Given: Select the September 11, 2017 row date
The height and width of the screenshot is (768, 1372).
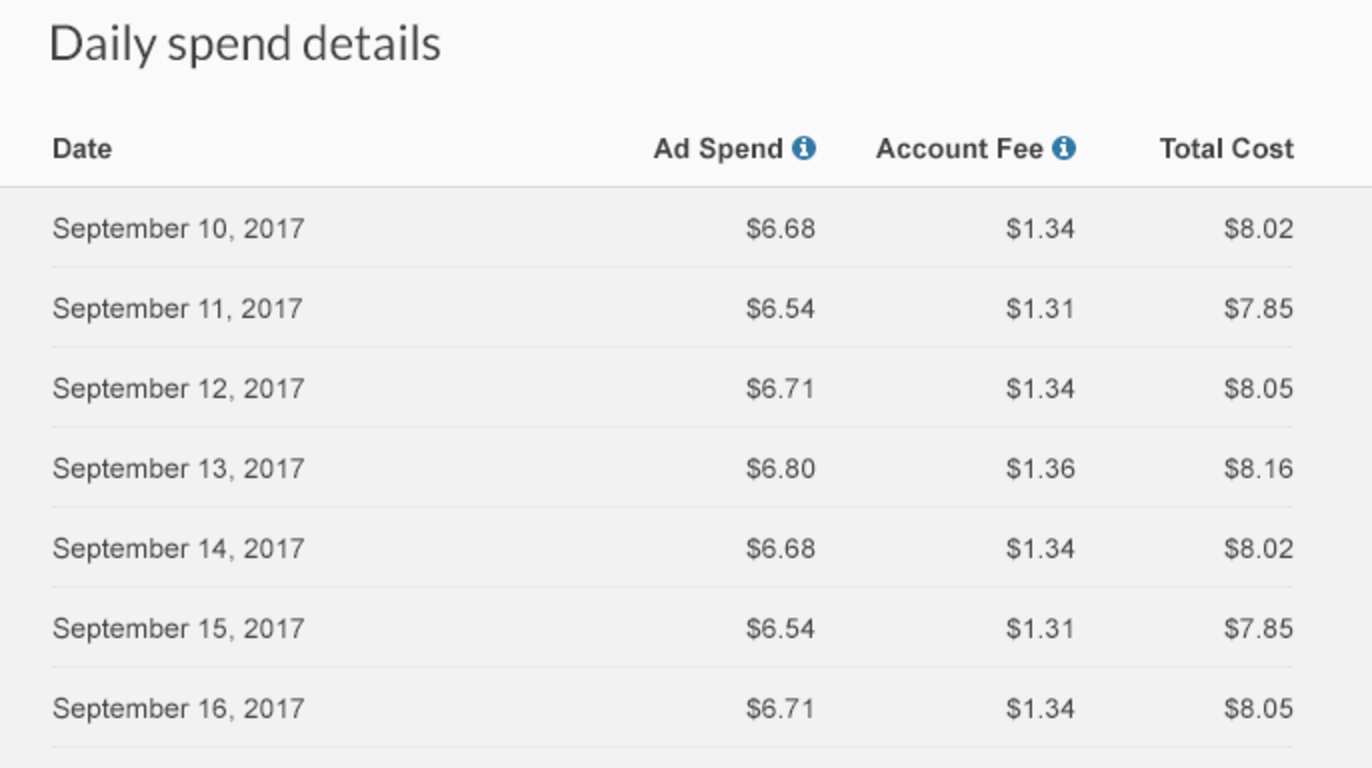Looking at the screenshot, I should (x=177, y=309).
